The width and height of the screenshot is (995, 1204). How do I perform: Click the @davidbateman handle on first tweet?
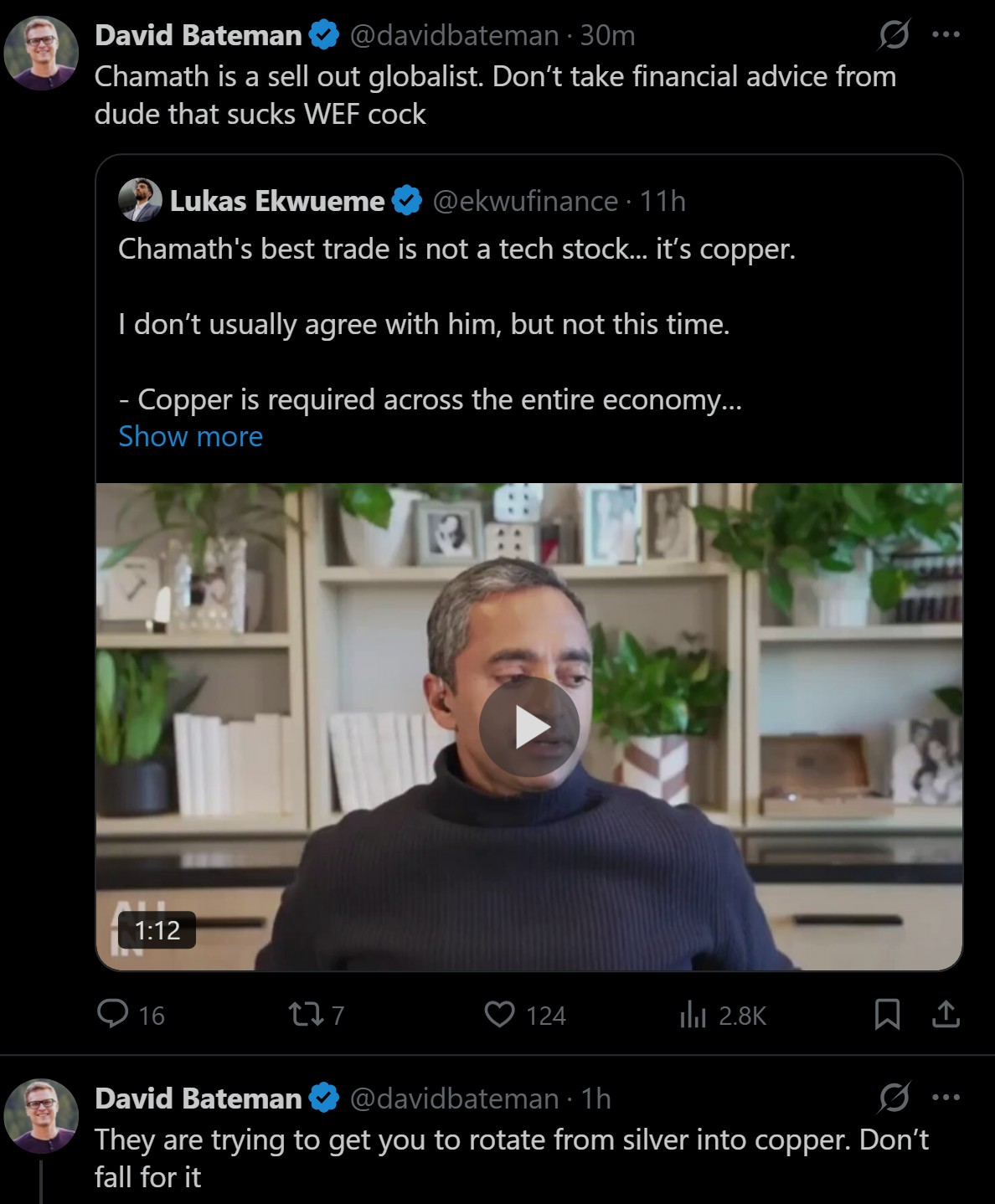click(x=453, y=35)
